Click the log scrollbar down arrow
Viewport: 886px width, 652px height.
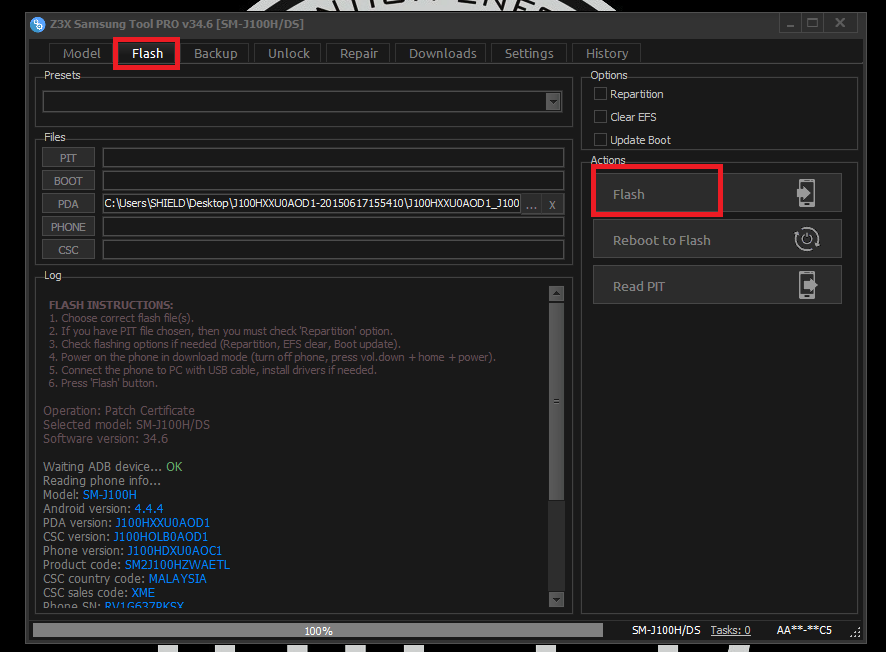(557, 599)
